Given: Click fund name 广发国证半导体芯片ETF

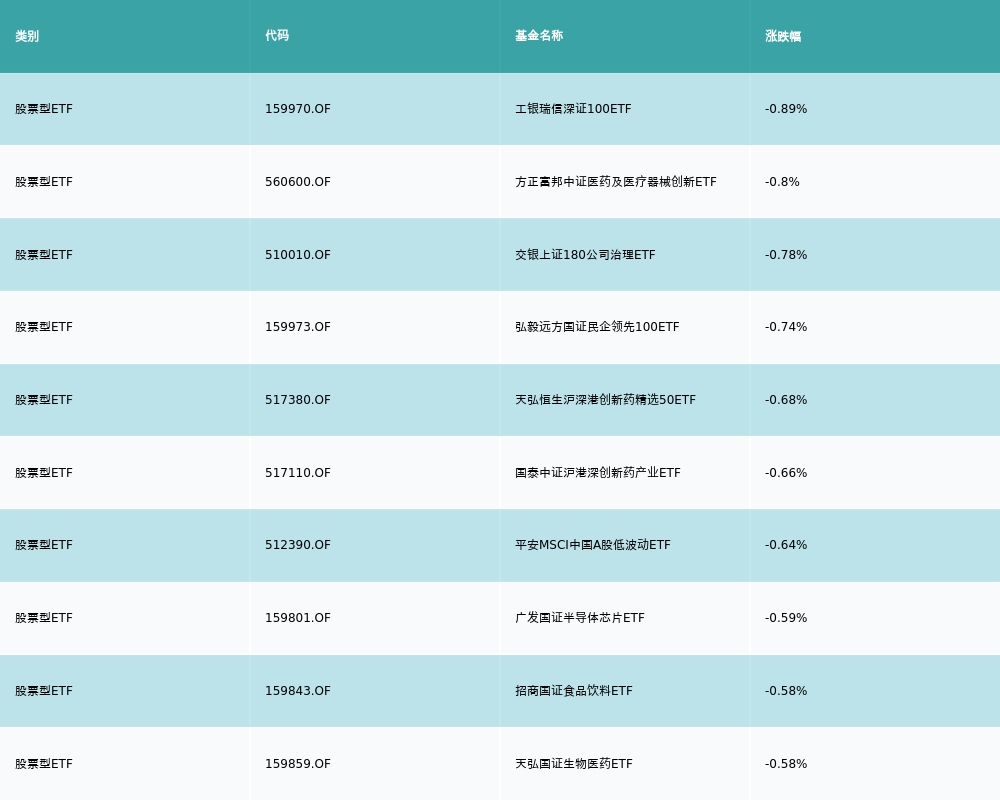Looking at the screenshot, I should [x=580, y=618].
